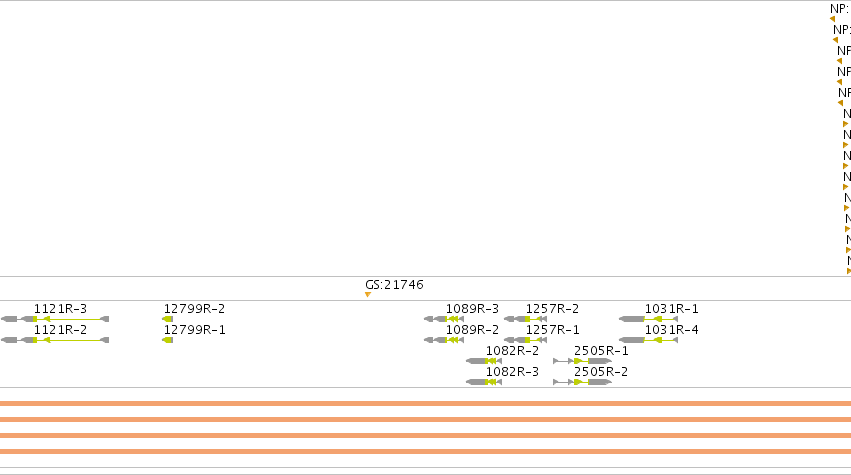851x475 pixels.
Task: Click the bottom orange track bar
Action: [426, 452]
